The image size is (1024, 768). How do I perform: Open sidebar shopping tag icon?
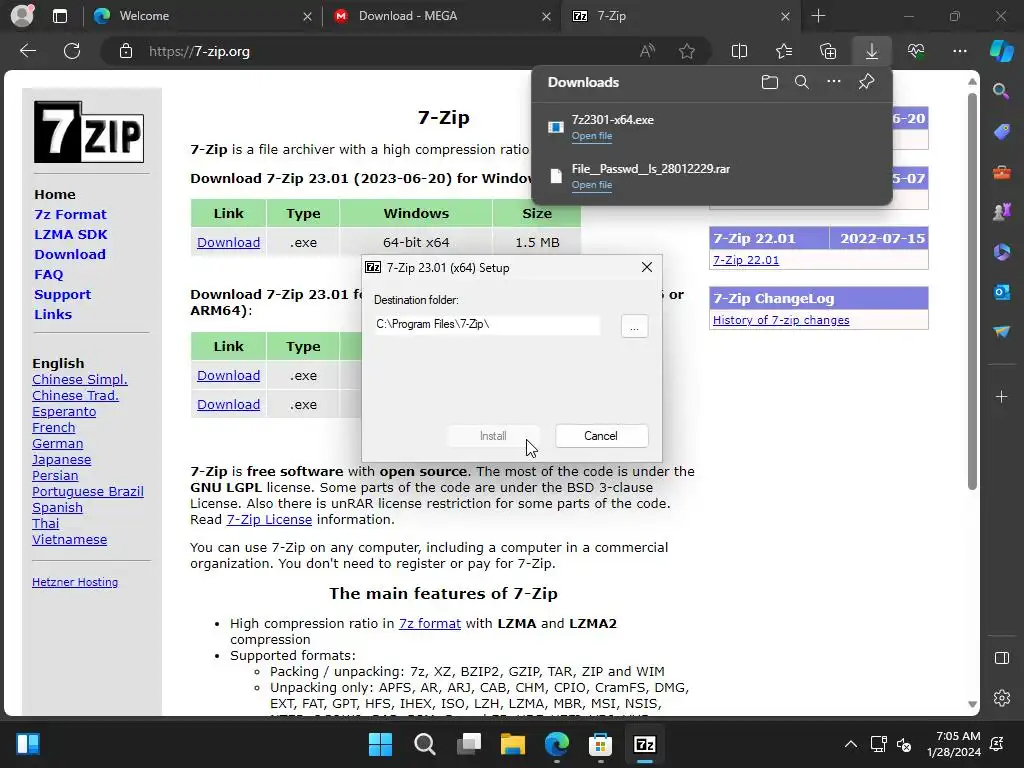tap(1001, 132)
